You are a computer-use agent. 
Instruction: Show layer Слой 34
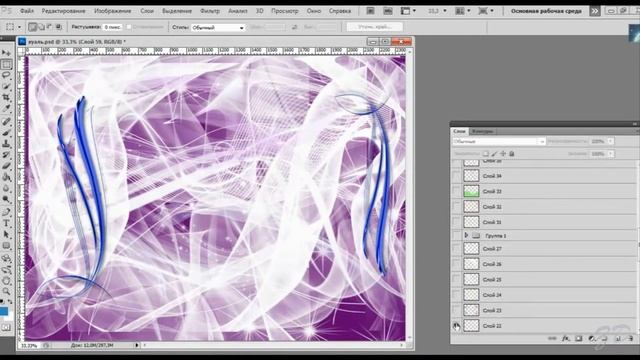click(456, 176)
